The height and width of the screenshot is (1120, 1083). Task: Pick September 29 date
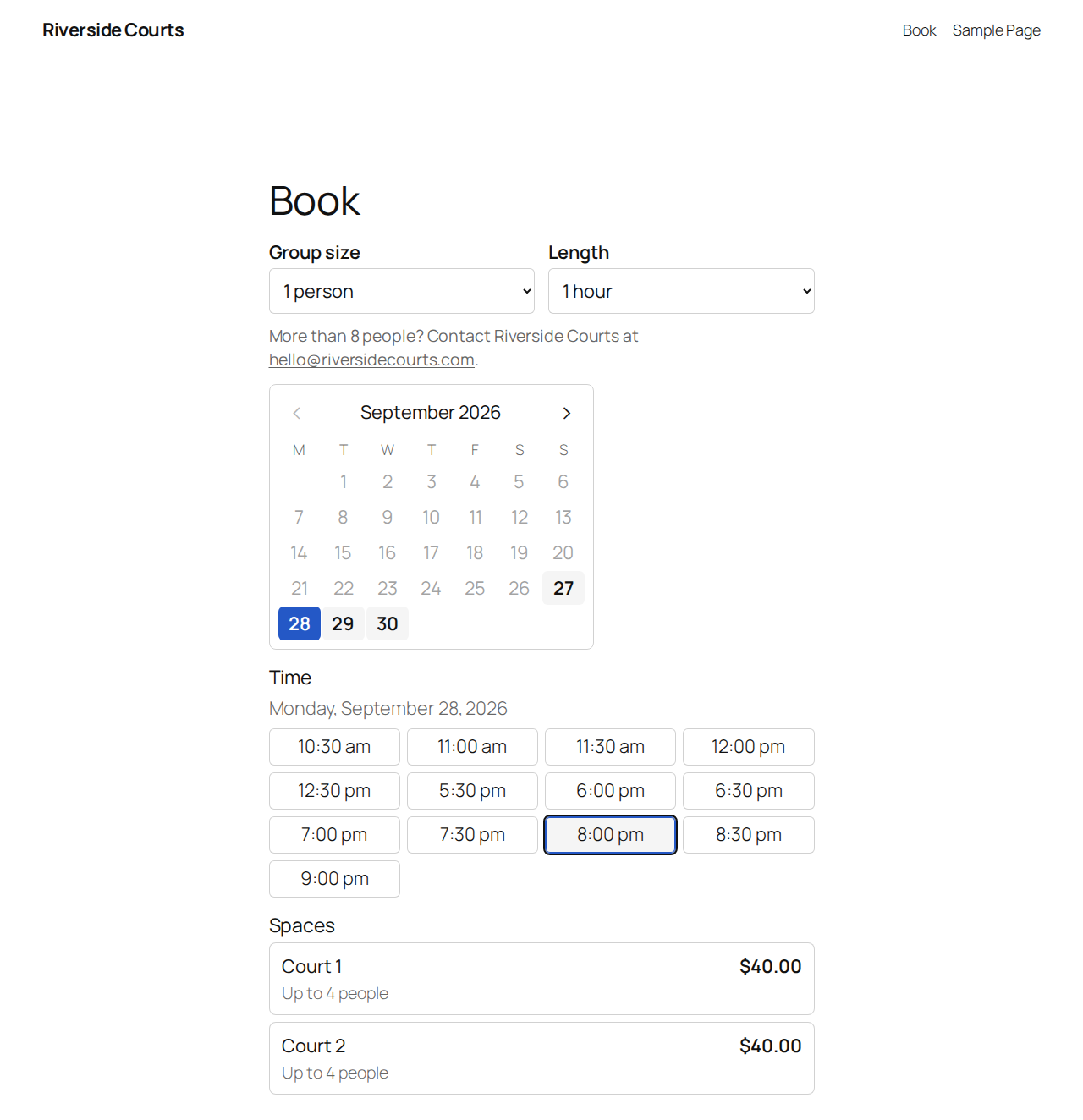[343, 623]
